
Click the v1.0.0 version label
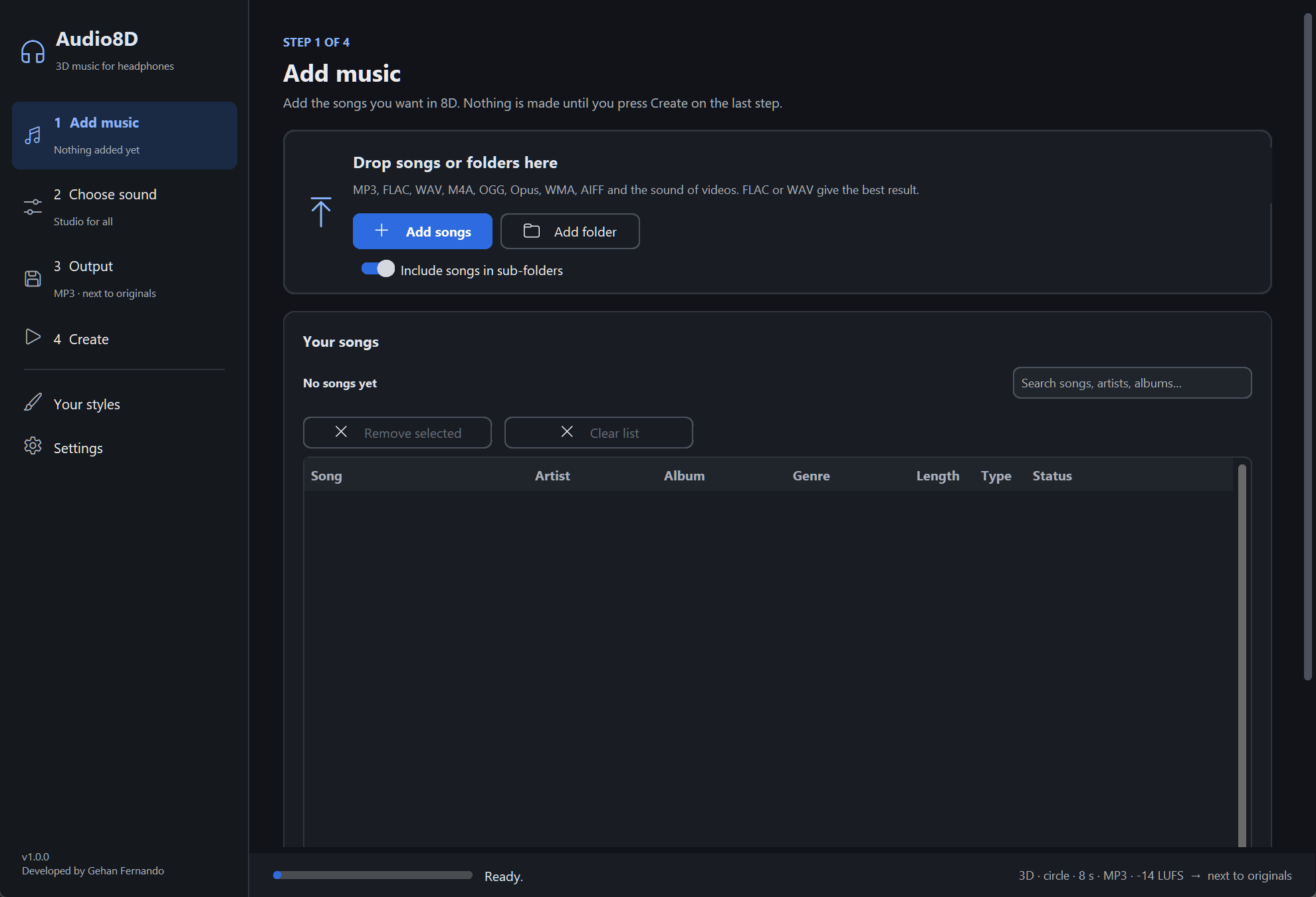point(35,856)
